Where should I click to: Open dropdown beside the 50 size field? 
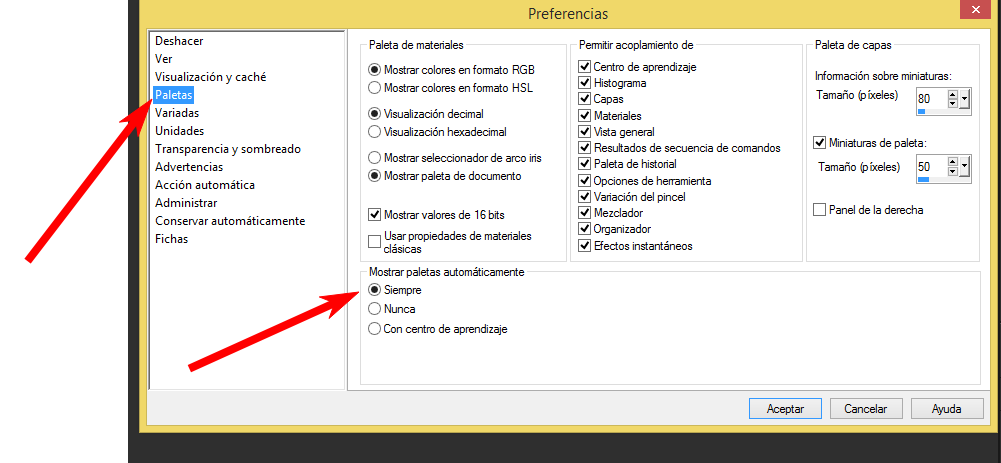(965, 167)
